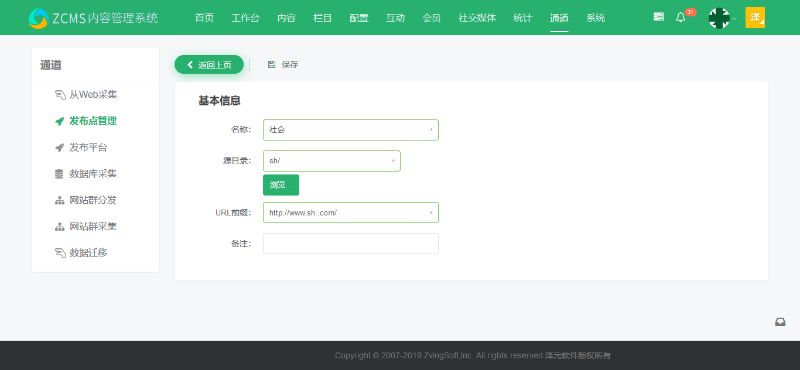The height and width of the screenshot is (370, 800).
Task: Click the inbox tray icon at bottom right
Action: point(780,322)
